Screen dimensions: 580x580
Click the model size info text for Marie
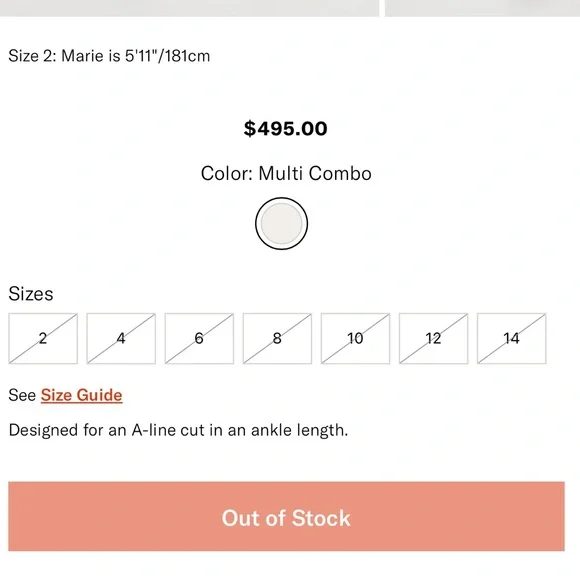click(109, 56)
